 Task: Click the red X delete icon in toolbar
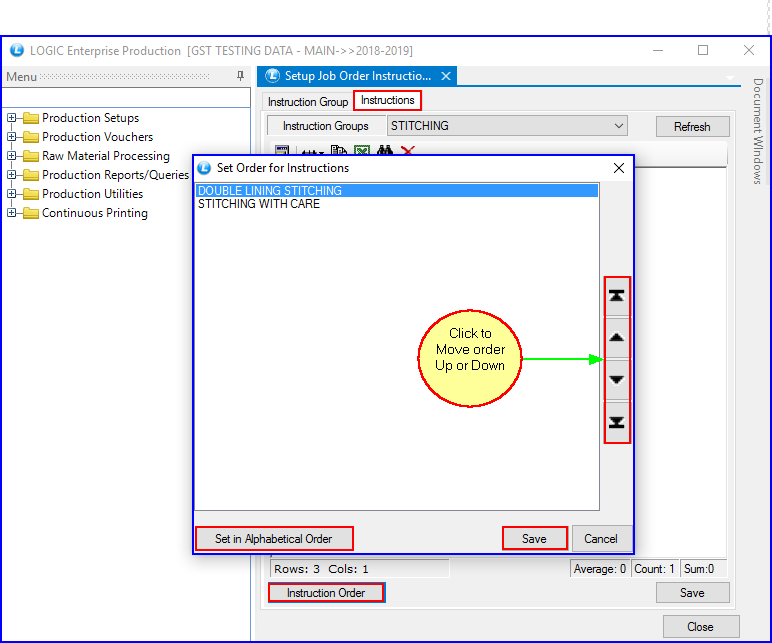tap(407, 151)
